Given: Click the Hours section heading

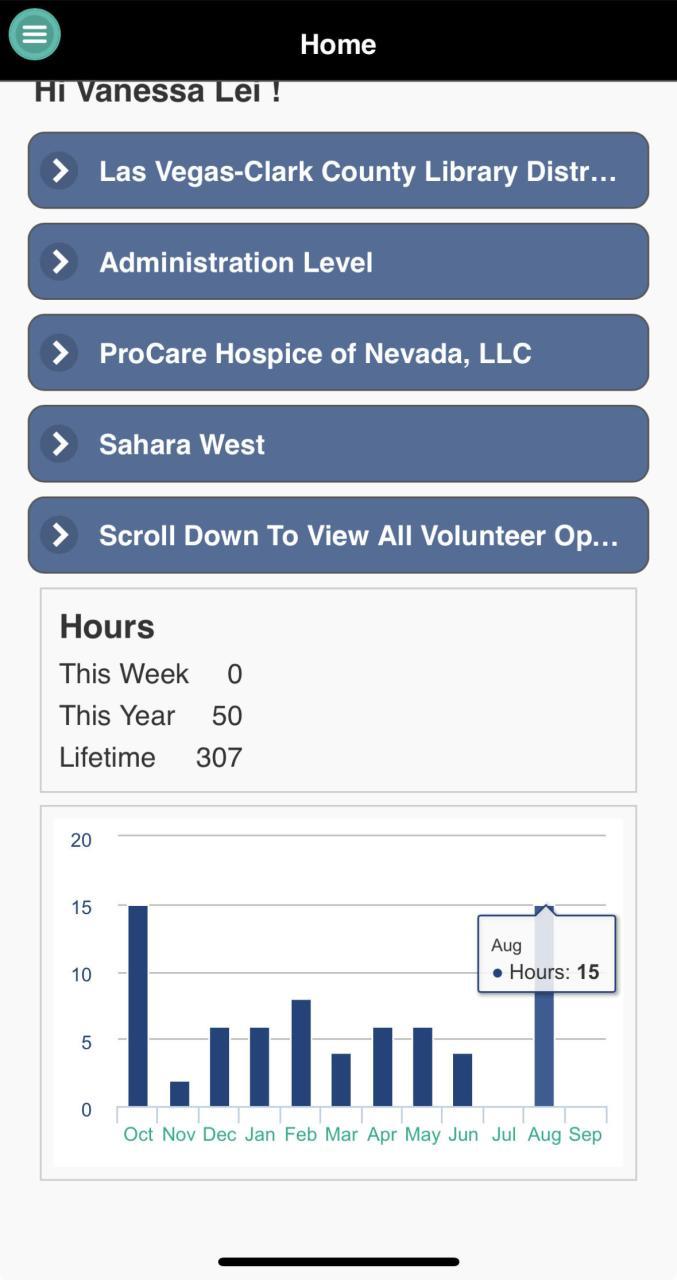Looking at the screenshot, I should pyautogui.click(x=107, y=626).
